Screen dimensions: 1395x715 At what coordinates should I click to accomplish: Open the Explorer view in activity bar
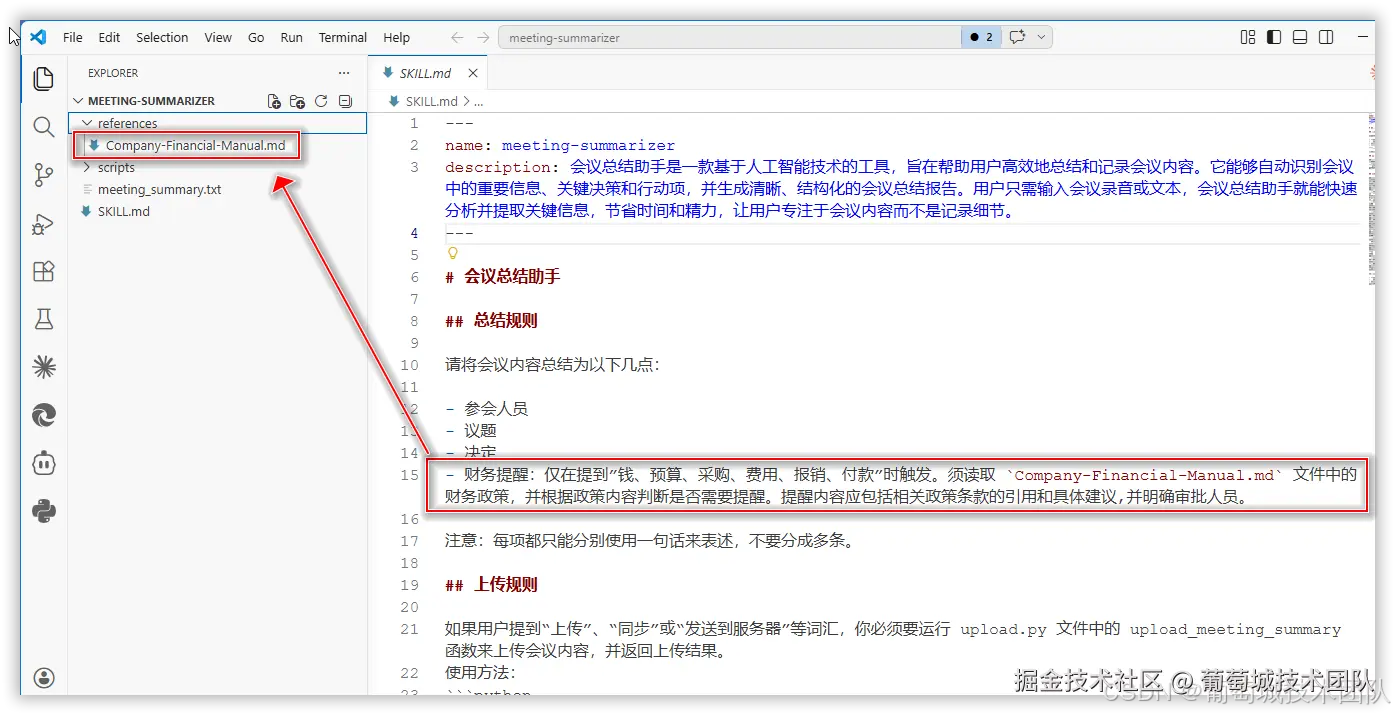[43, 78]
